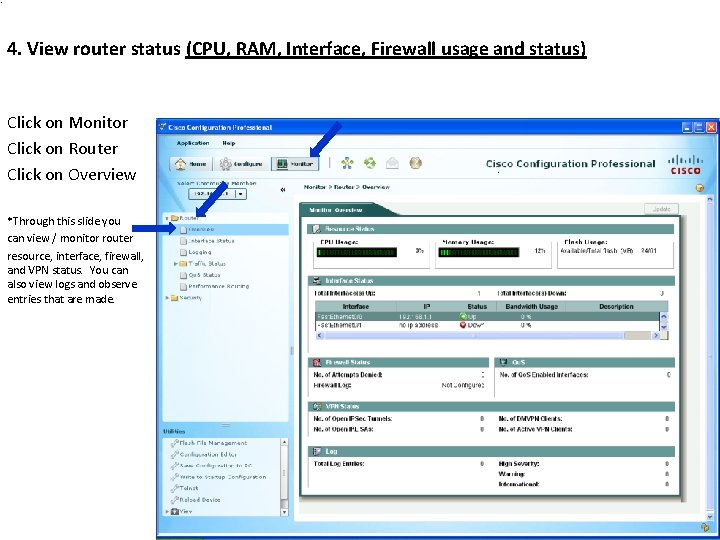Click the interface table horizontal scrollbar
The height and width of the screenshot is (540, 720).
tap(488, 336)
